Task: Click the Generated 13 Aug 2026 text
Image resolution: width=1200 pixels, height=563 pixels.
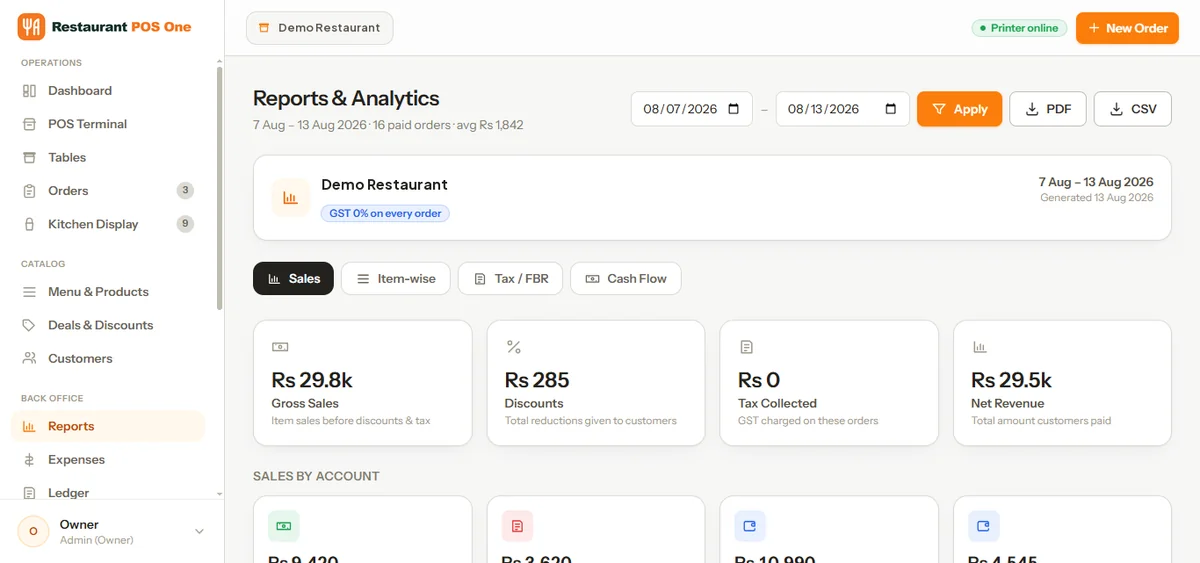Action: pos(1096,198)
